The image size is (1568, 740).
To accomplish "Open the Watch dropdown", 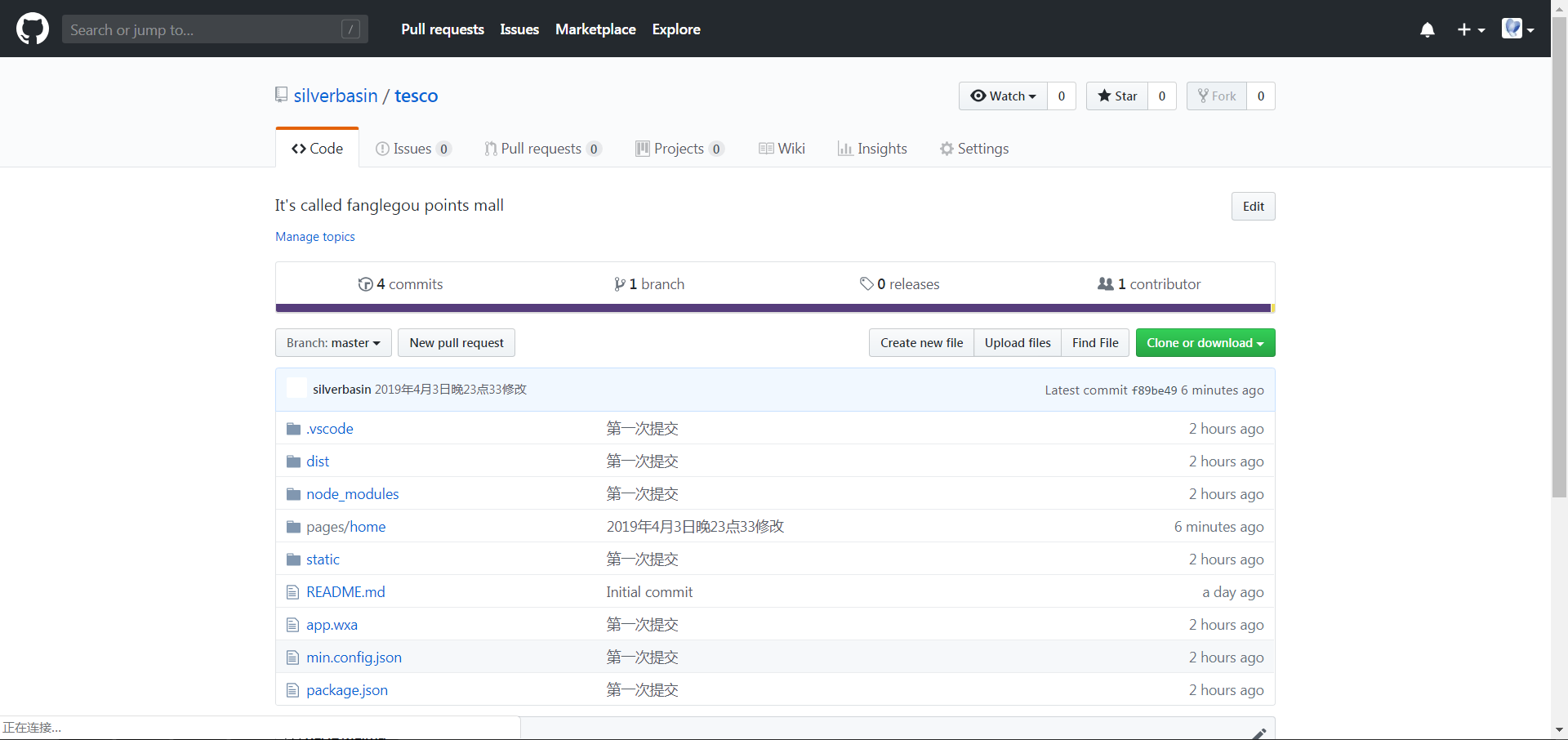I will (1003, 96).
